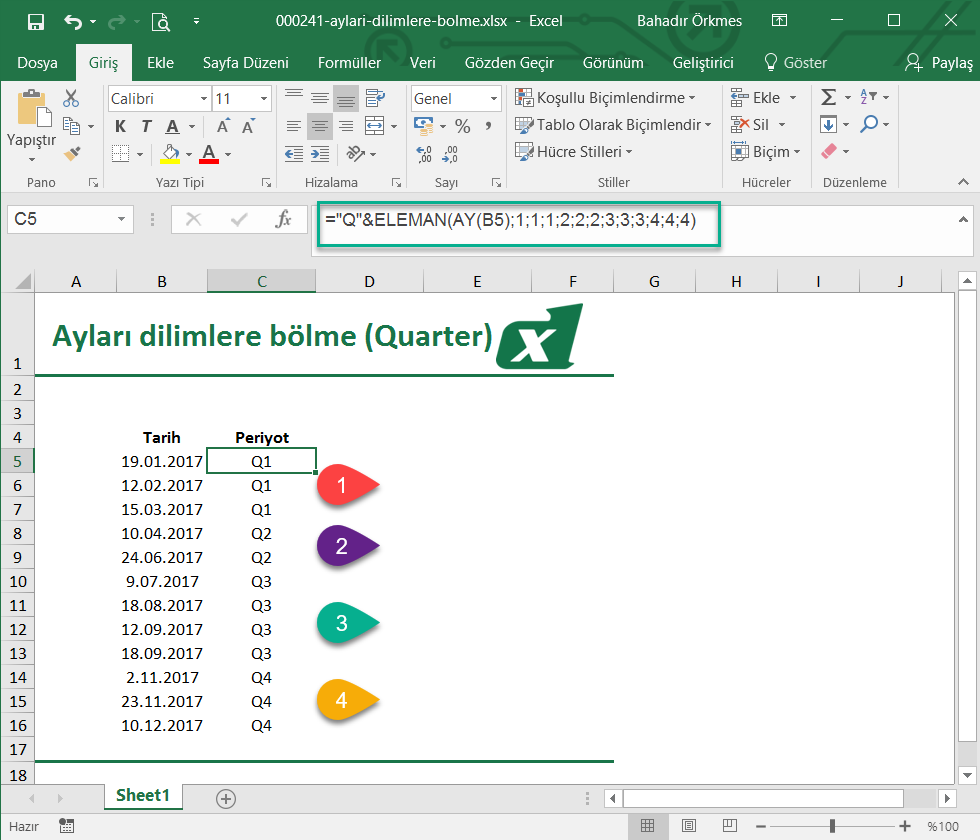This screenshot has width=980, height=840.
Task: Wrap text using the wrap text icon
Action: pyautogui.click(x=375, y=98)
